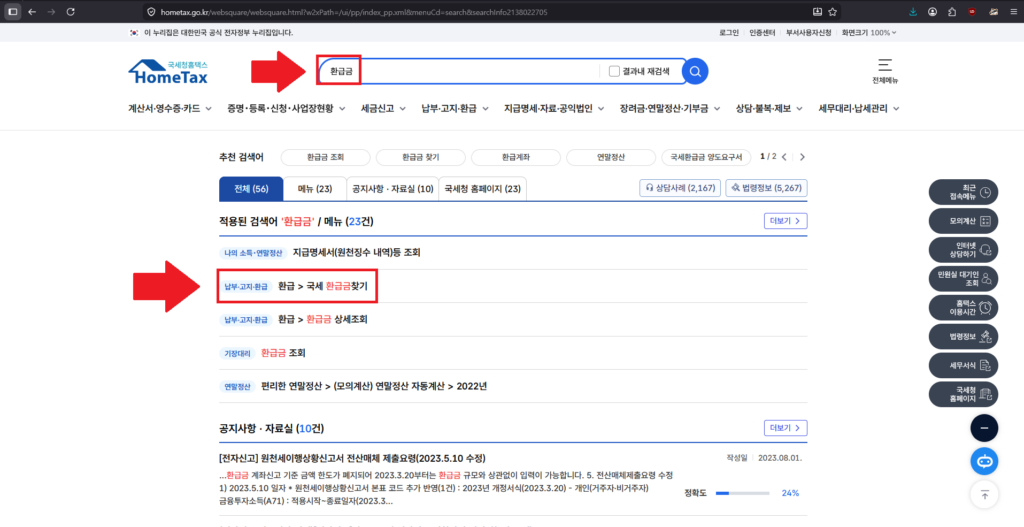This screenshot has width=1024, height=527.
Task: Click browser forward arrow
Action: (x=51, y=12)
